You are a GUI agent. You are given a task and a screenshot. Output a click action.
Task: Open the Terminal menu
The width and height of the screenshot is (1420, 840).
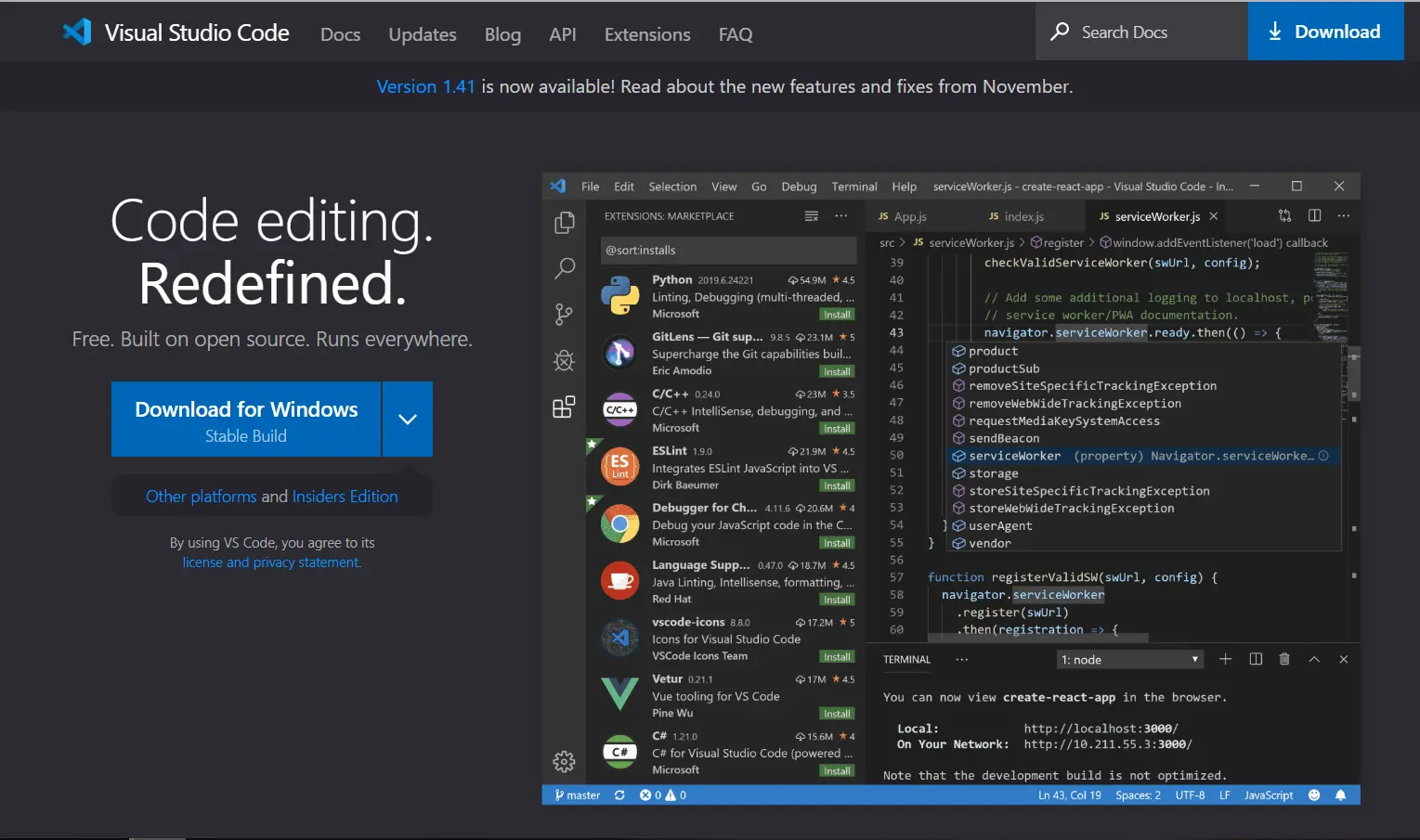click(x=854, y=187)
